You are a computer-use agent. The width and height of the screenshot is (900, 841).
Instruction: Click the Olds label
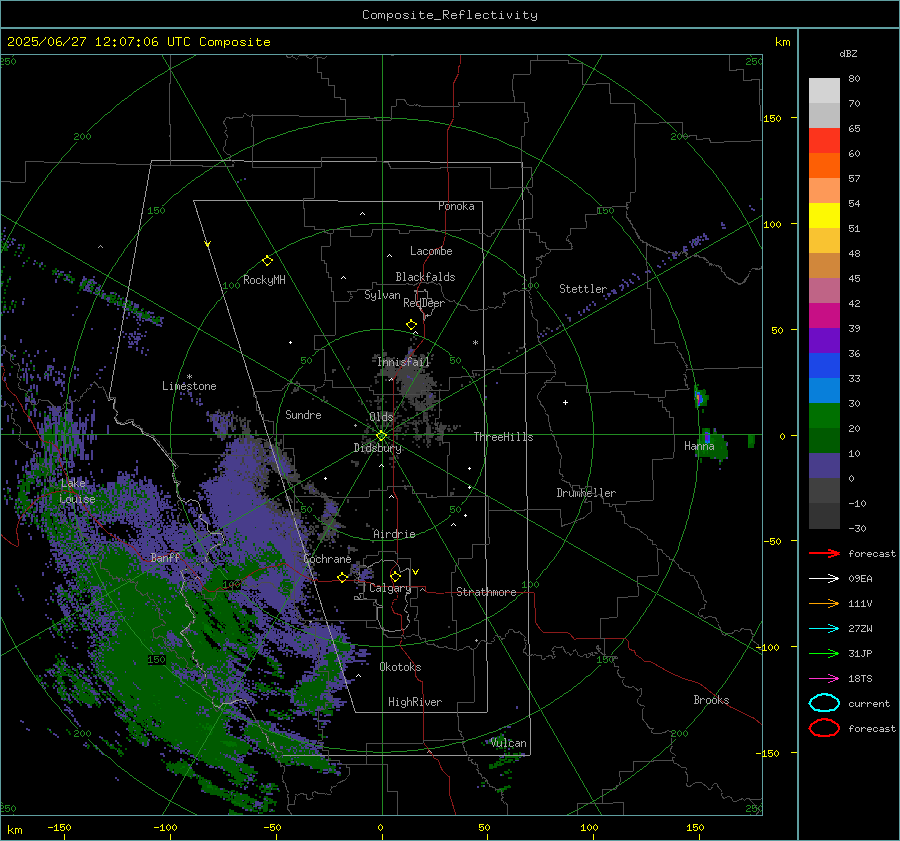[x=381, y=417]
